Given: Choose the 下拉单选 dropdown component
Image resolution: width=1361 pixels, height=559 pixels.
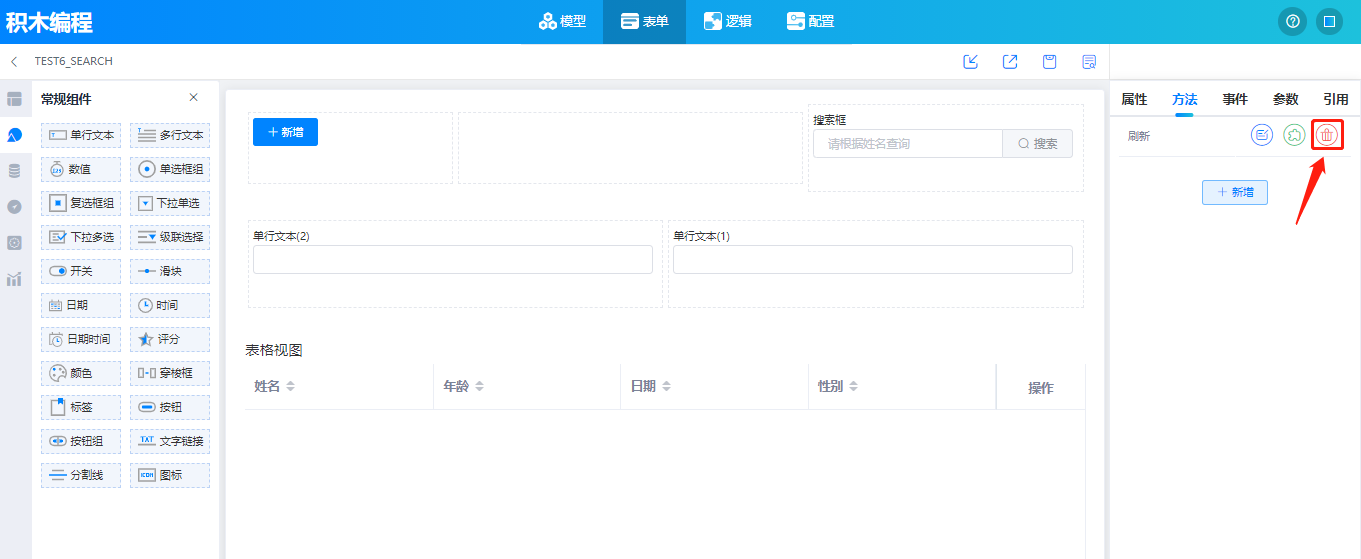Looking at the screenshot, I should point(170,203).
